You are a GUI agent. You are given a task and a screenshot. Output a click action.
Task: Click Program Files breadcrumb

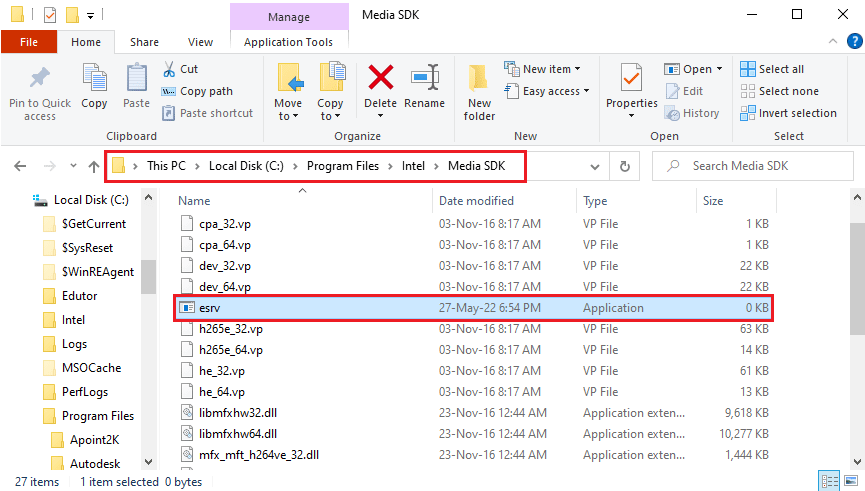click(343, 166)
